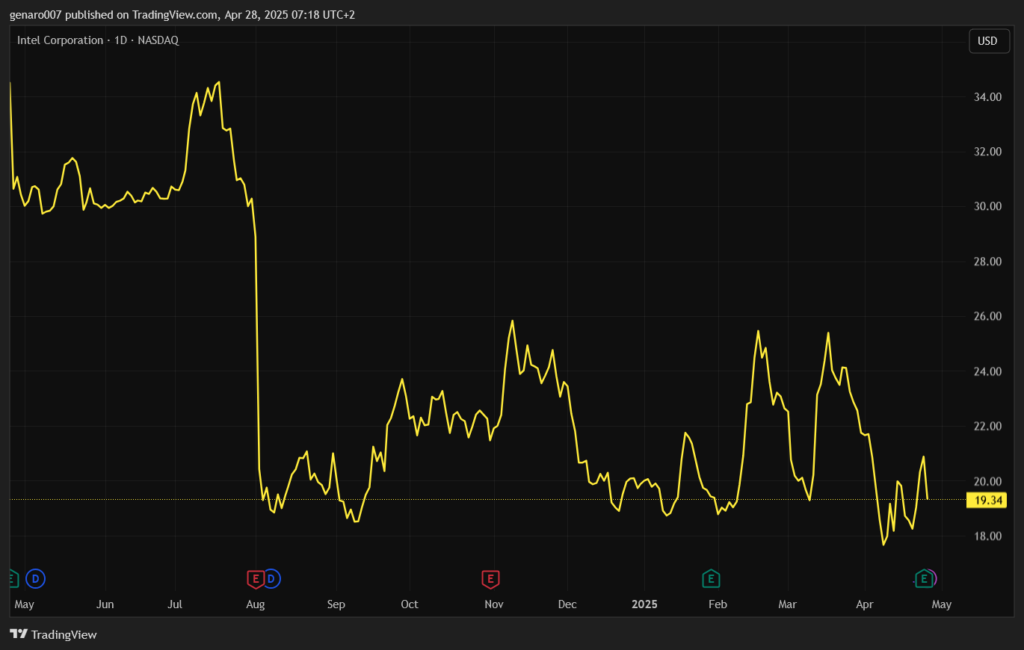This screenshot has width=1024, height=650.
Task: Select the green earnings marker in late April
Action: tap(925, 578)
